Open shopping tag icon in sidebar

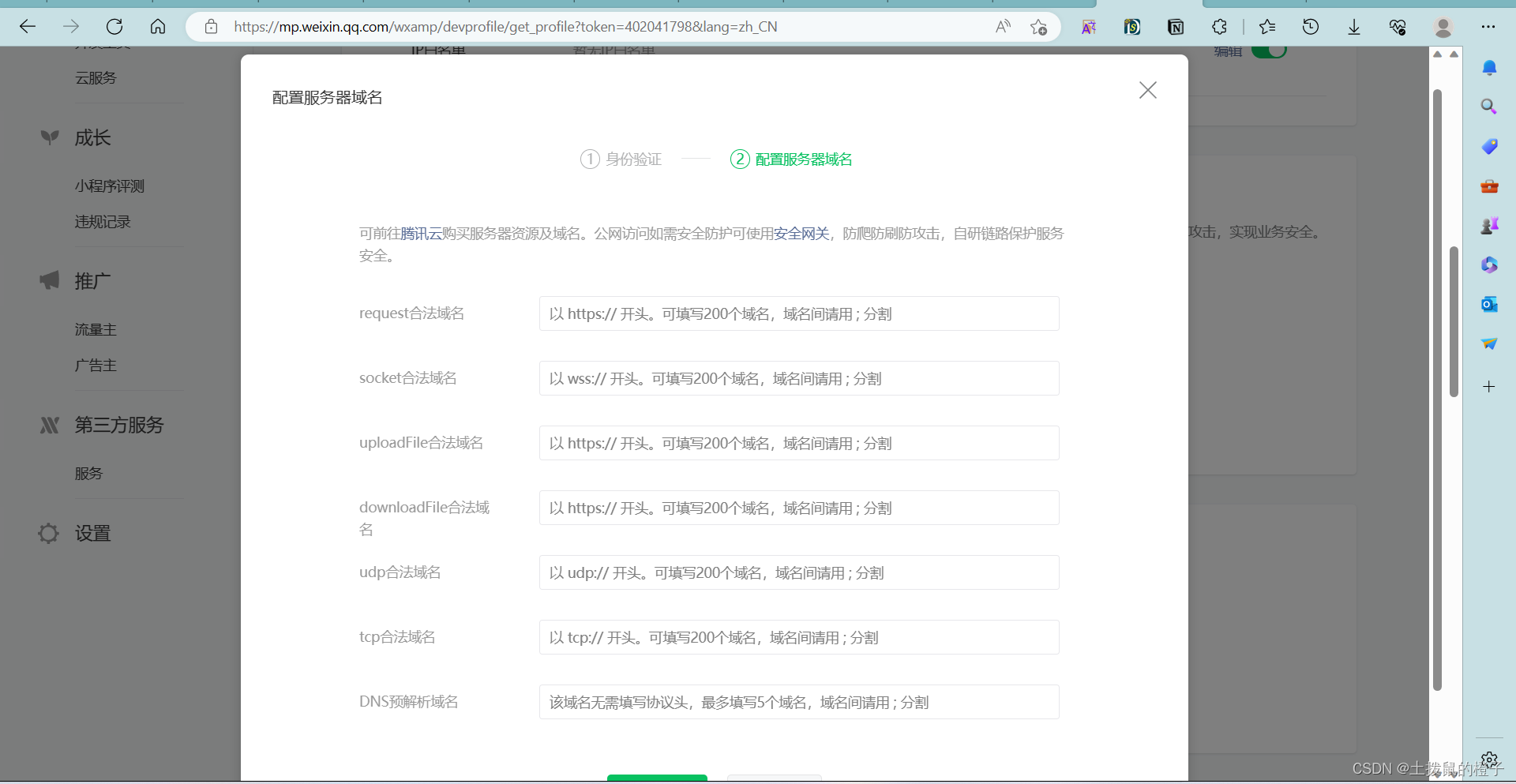[x=1489, y=146]
